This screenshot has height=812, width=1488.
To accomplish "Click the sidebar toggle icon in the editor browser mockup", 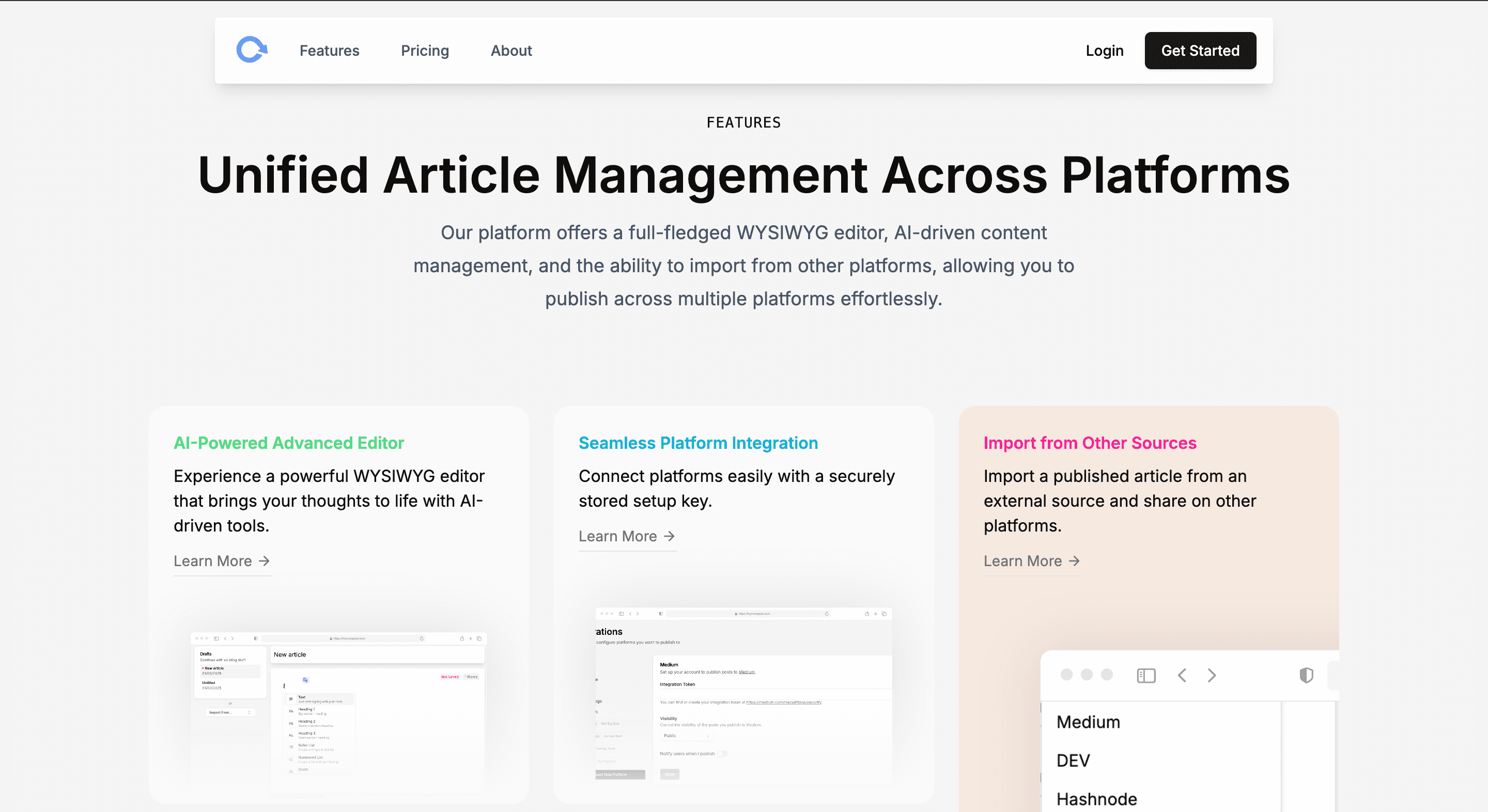I will coord(216,639).
